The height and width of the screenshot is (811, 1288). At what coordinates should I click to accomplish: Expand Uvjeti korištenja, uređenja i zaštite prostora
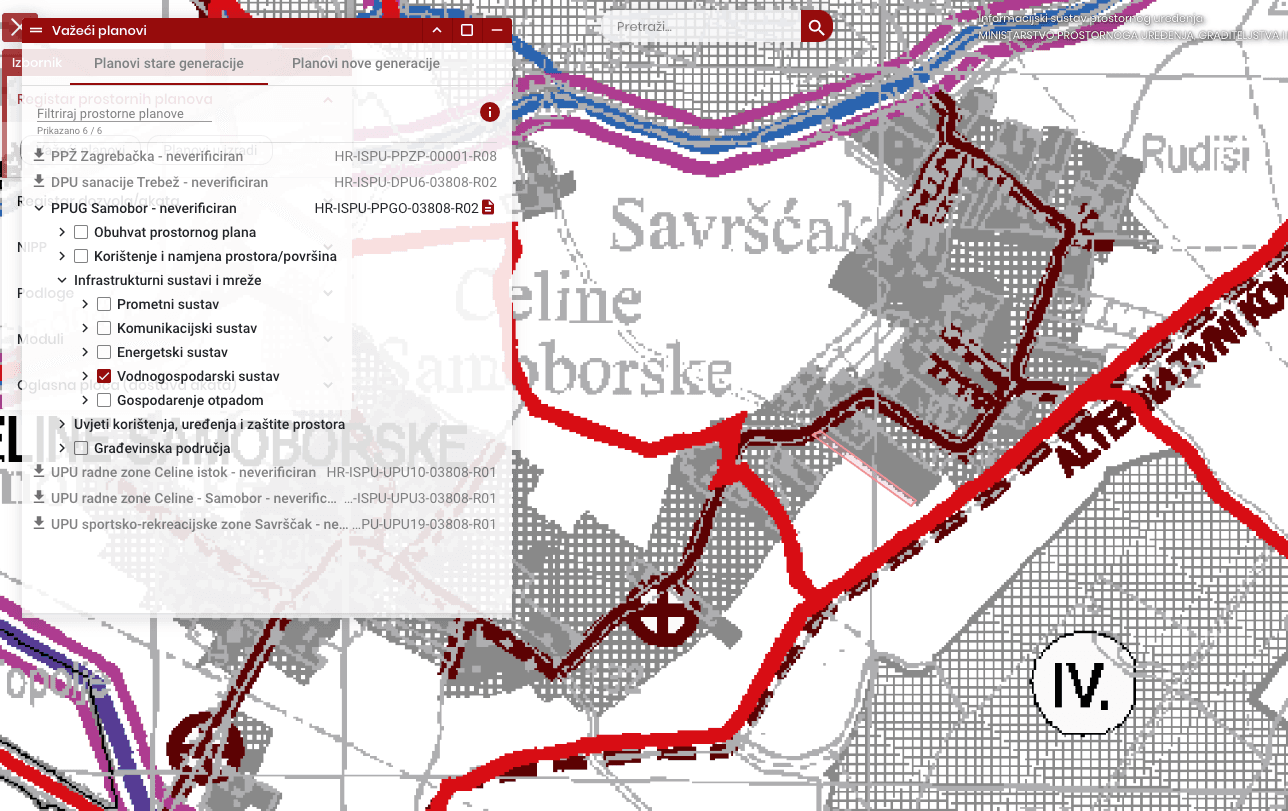[x=62, y=424]
